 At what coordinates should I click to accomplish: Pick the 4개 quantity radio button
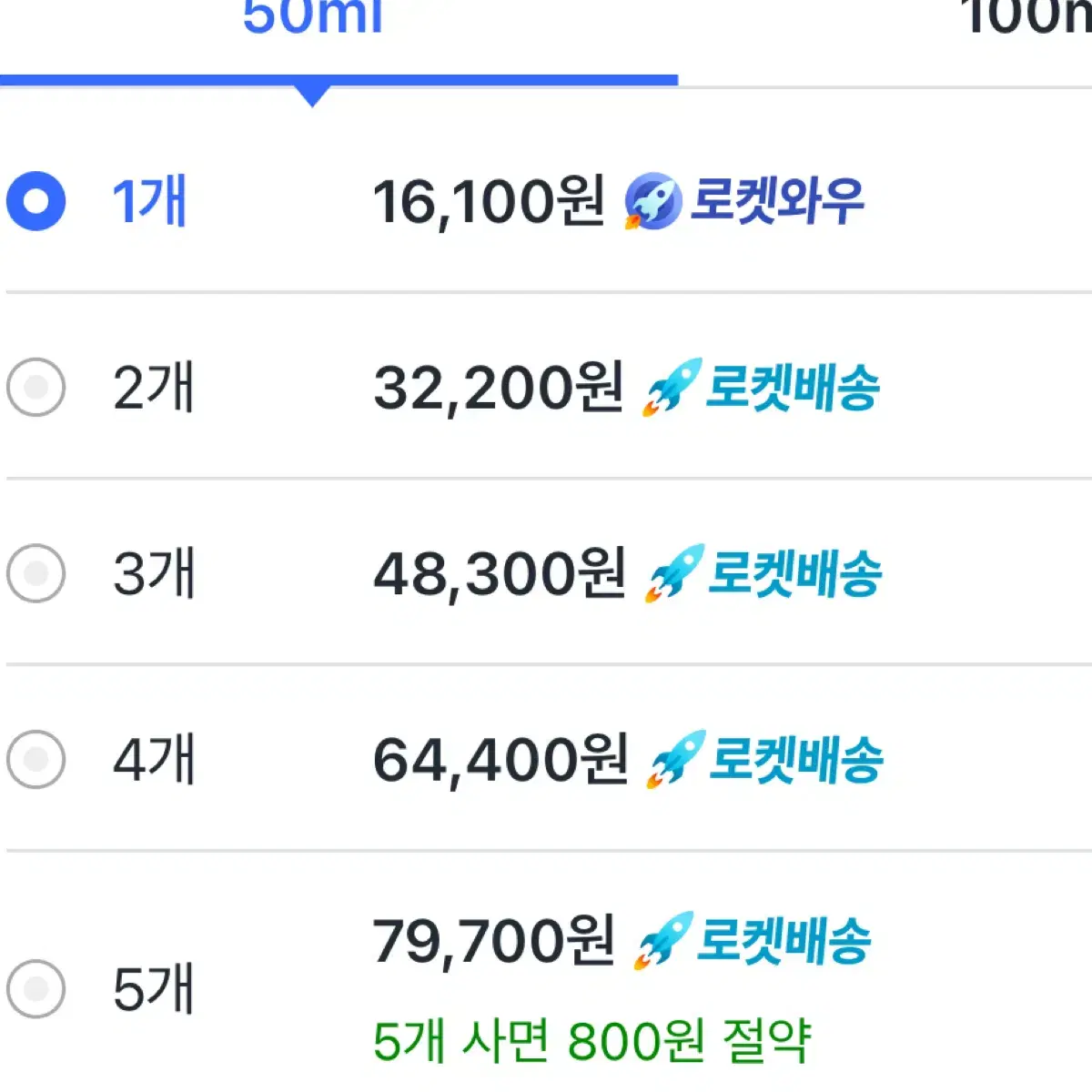click(x=35, y=759)
